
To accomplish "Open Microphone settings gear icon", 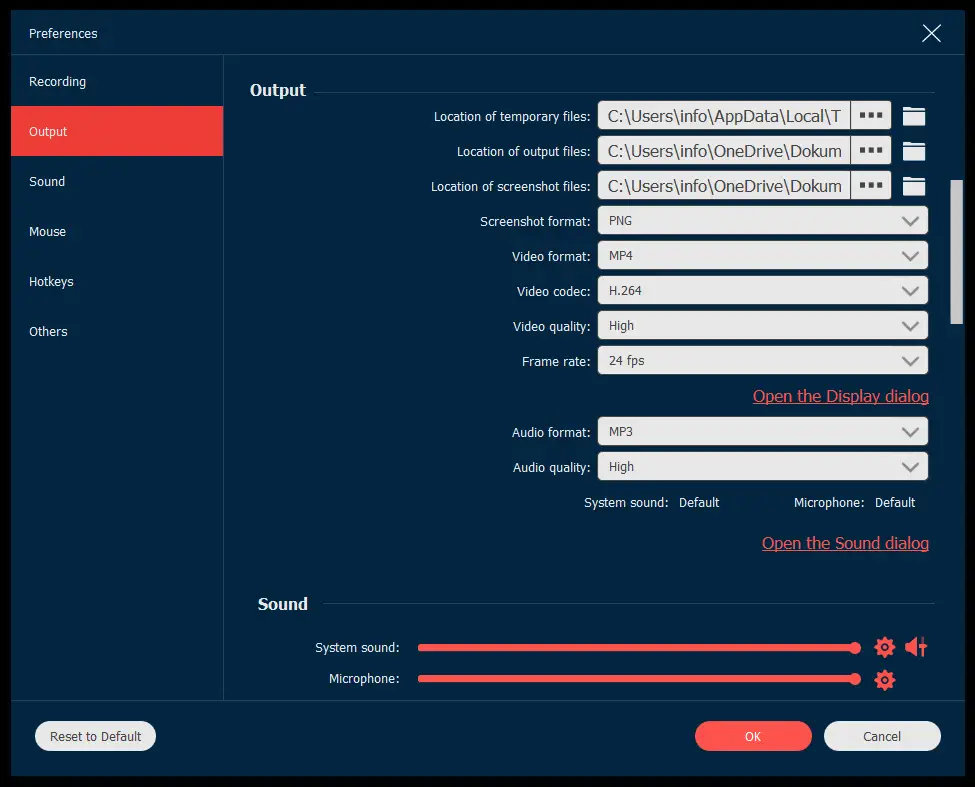I will [x=884, y=679].
